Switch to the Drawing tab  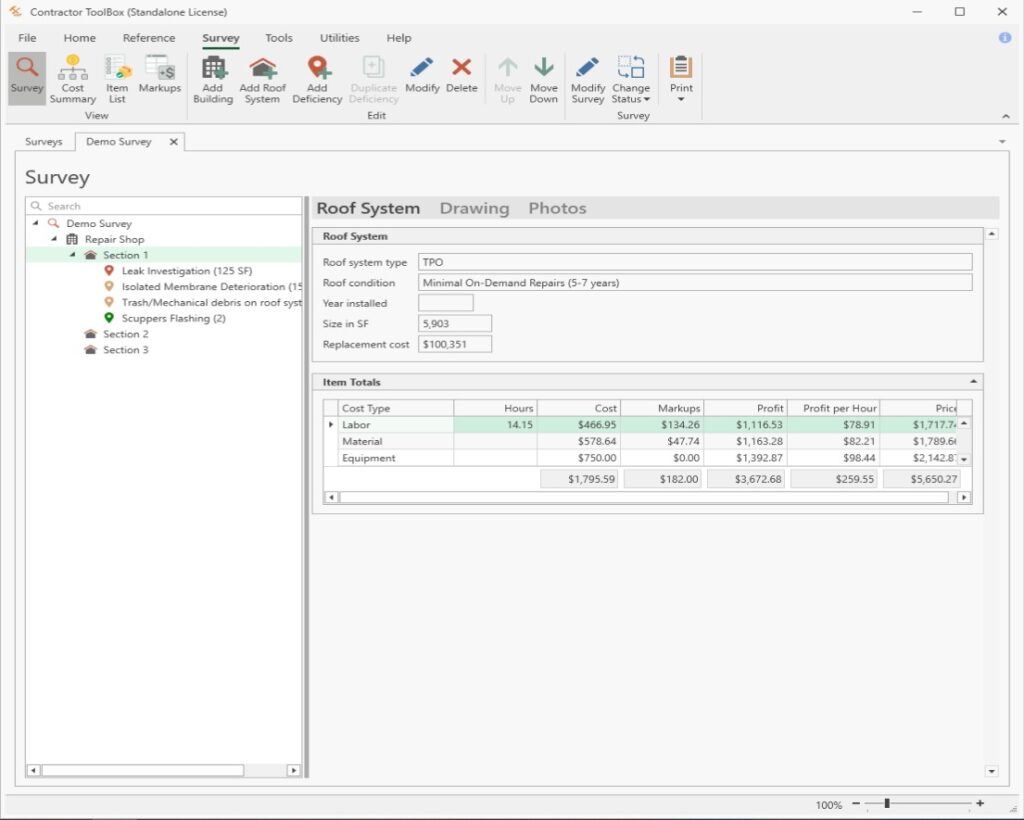[x=474, y=208]
